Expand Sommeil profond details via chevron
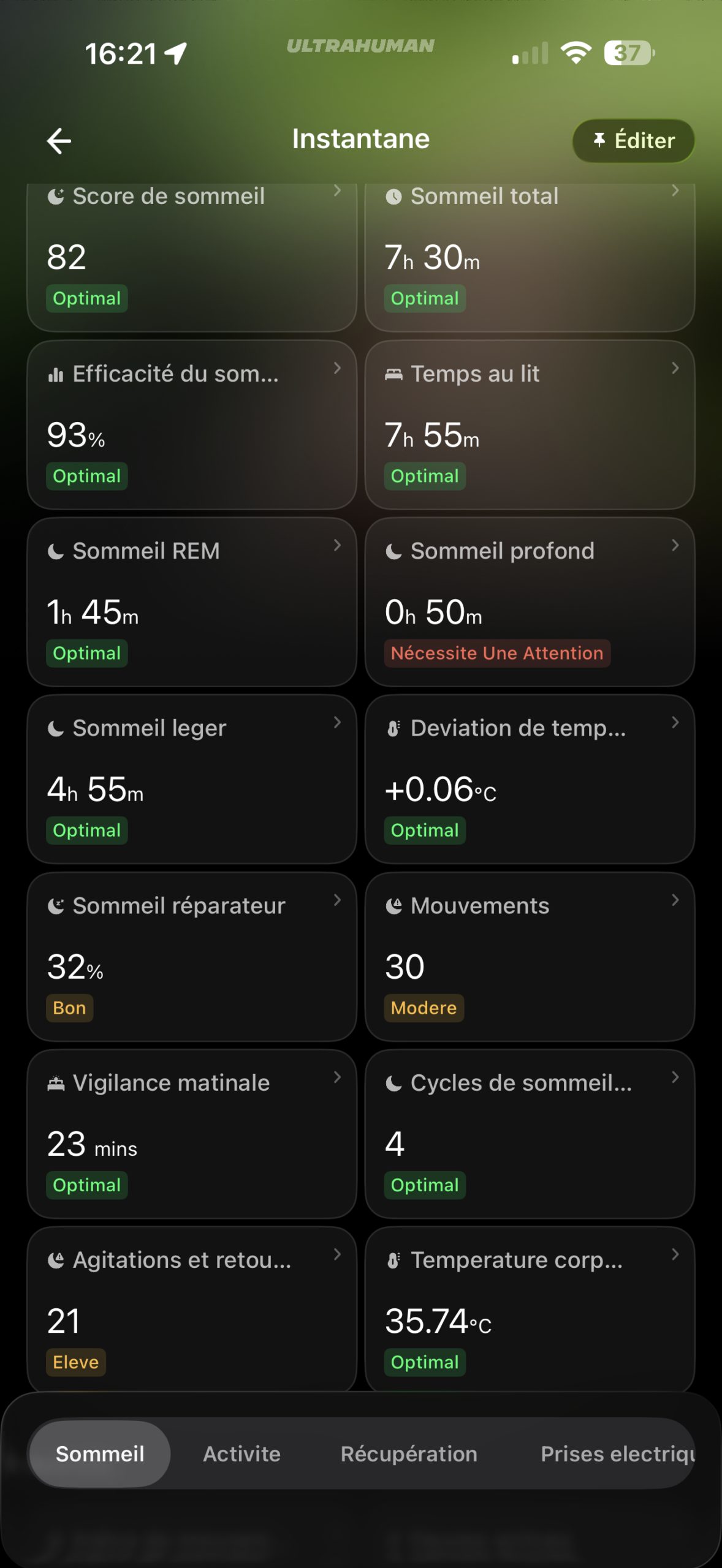This screenshot has width=722, height=1568. coord(675,545)
